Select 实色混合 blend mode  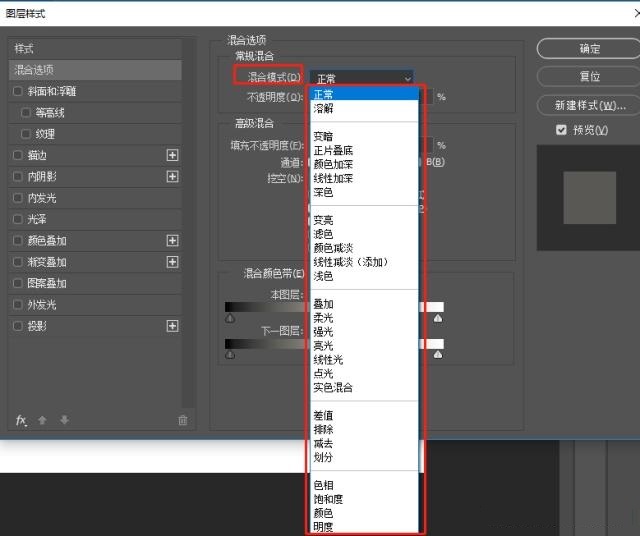[x=364, y=387]
